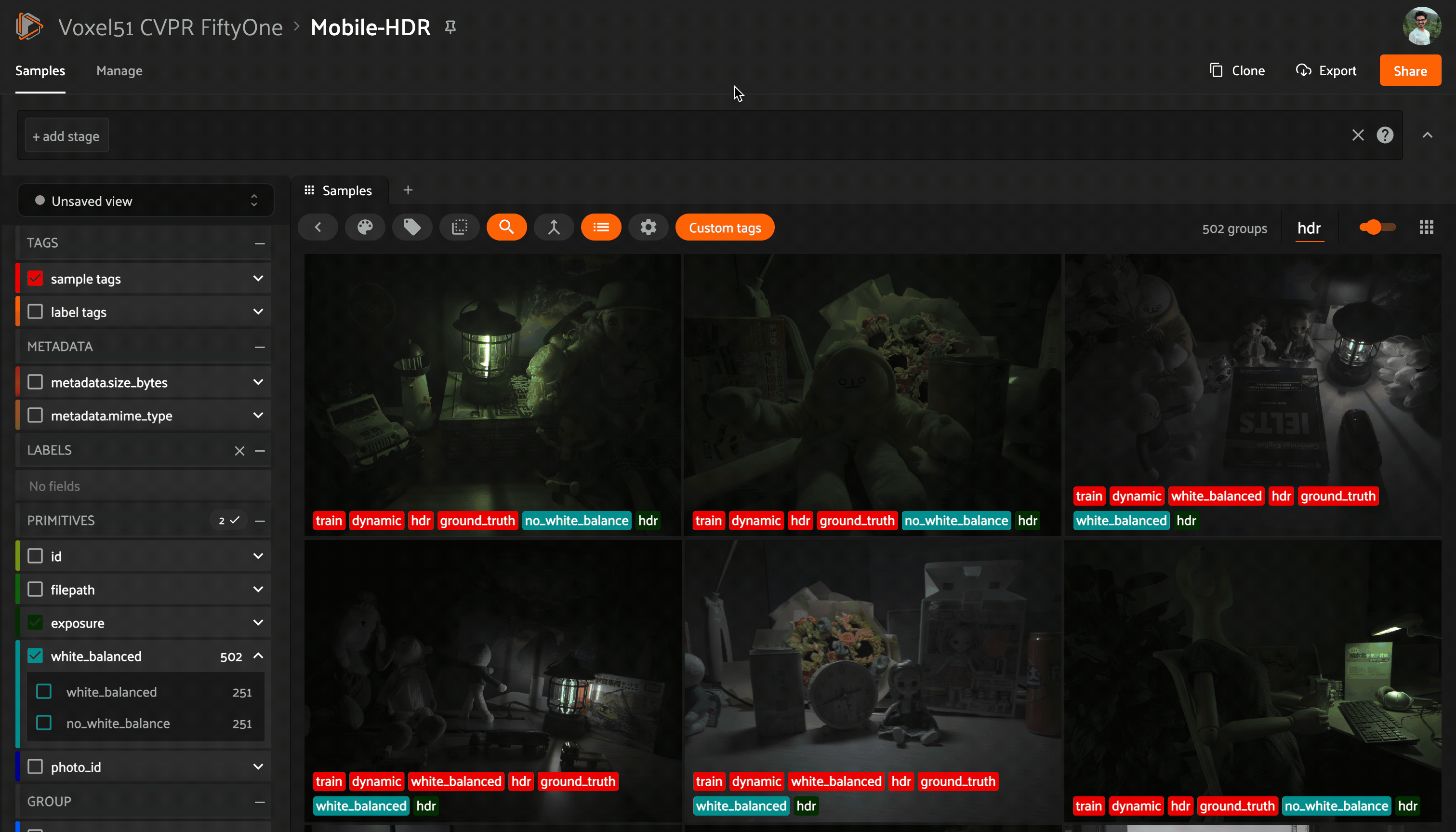Collapse the white_balanced field section
The width and height of the screenshot is (1456, 832).
coord(258,656)
